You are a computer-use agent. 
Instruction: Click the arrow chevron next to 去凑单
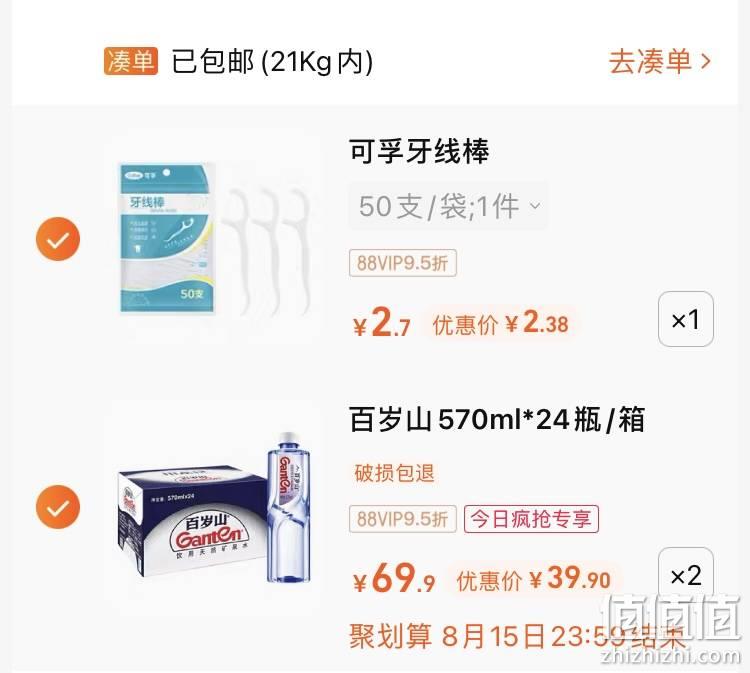tap(706, 62)
